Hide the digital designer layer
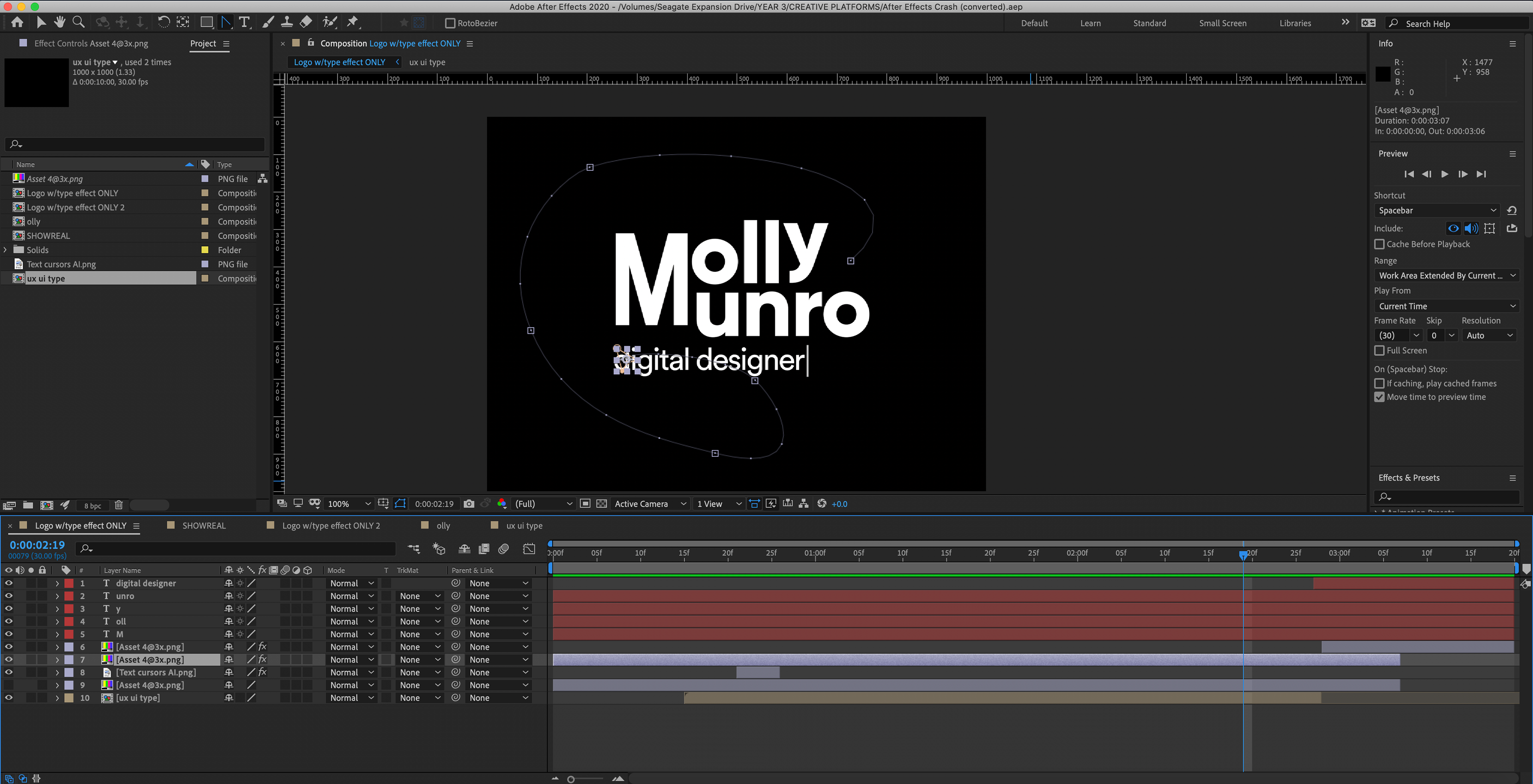Screen dimensions: 1533x784 [8, 583]
